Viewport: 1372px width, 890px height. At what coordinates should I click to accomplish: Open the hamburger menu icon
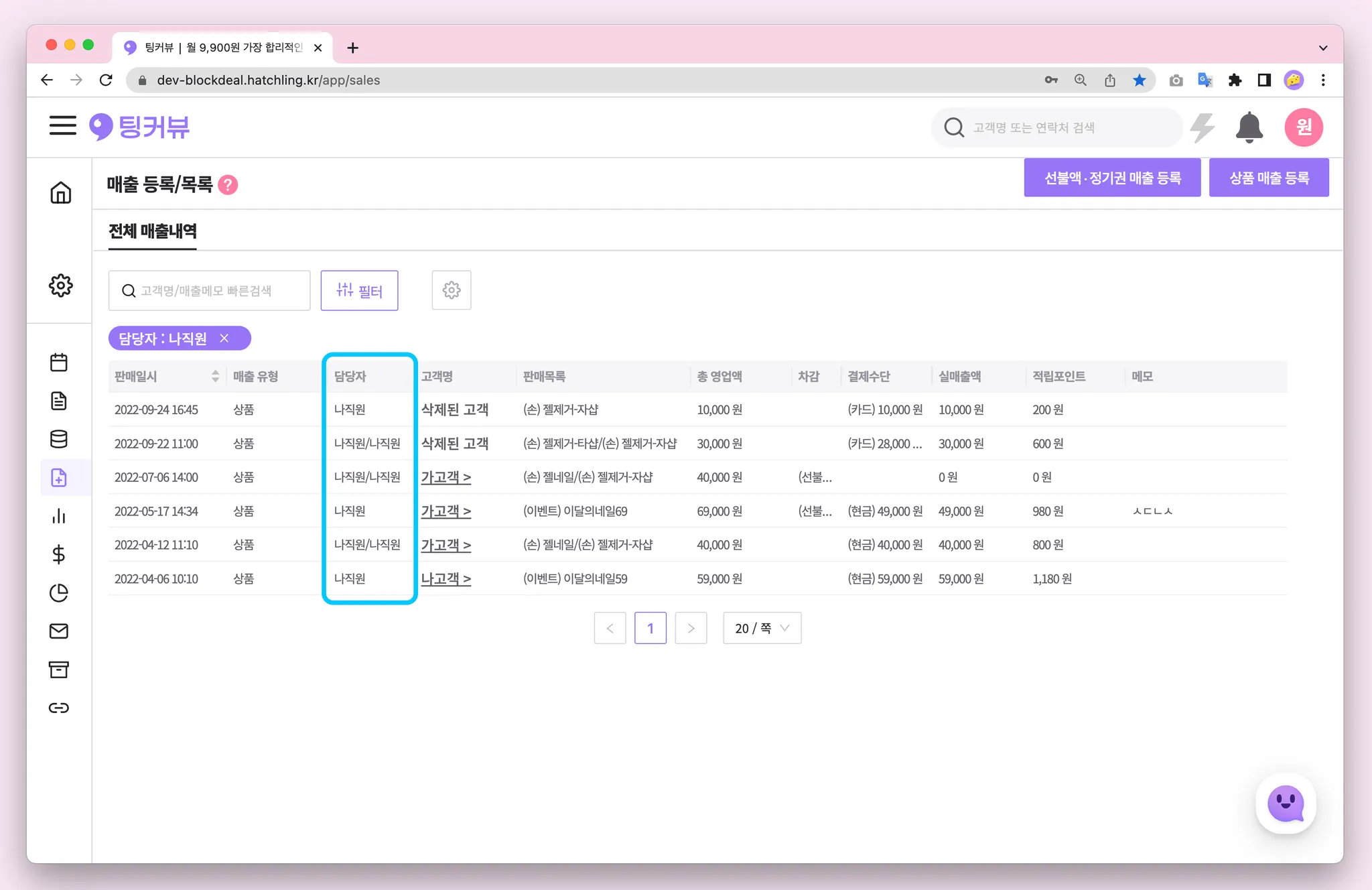(62, 125)
